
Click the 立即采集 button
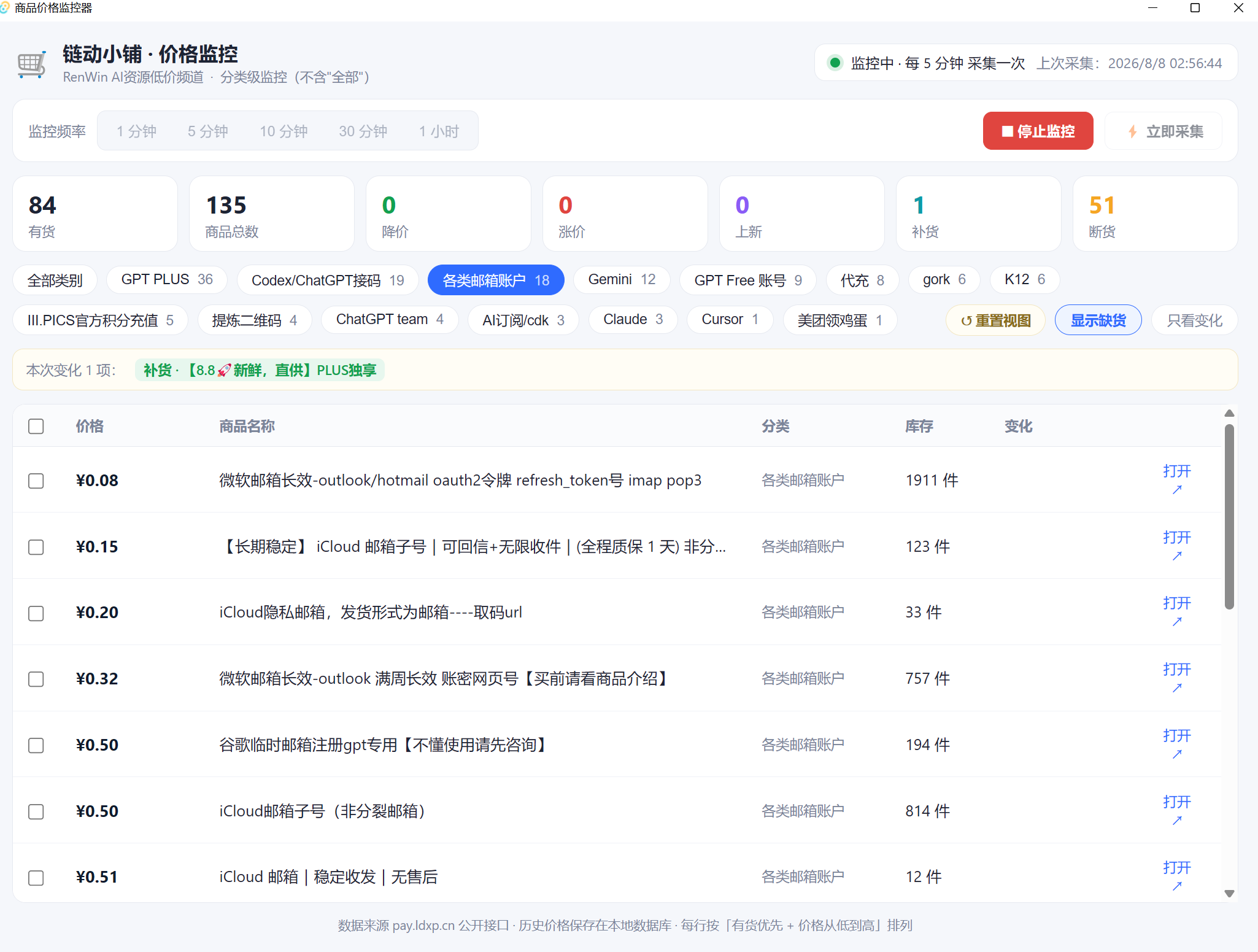point(1165,131)
